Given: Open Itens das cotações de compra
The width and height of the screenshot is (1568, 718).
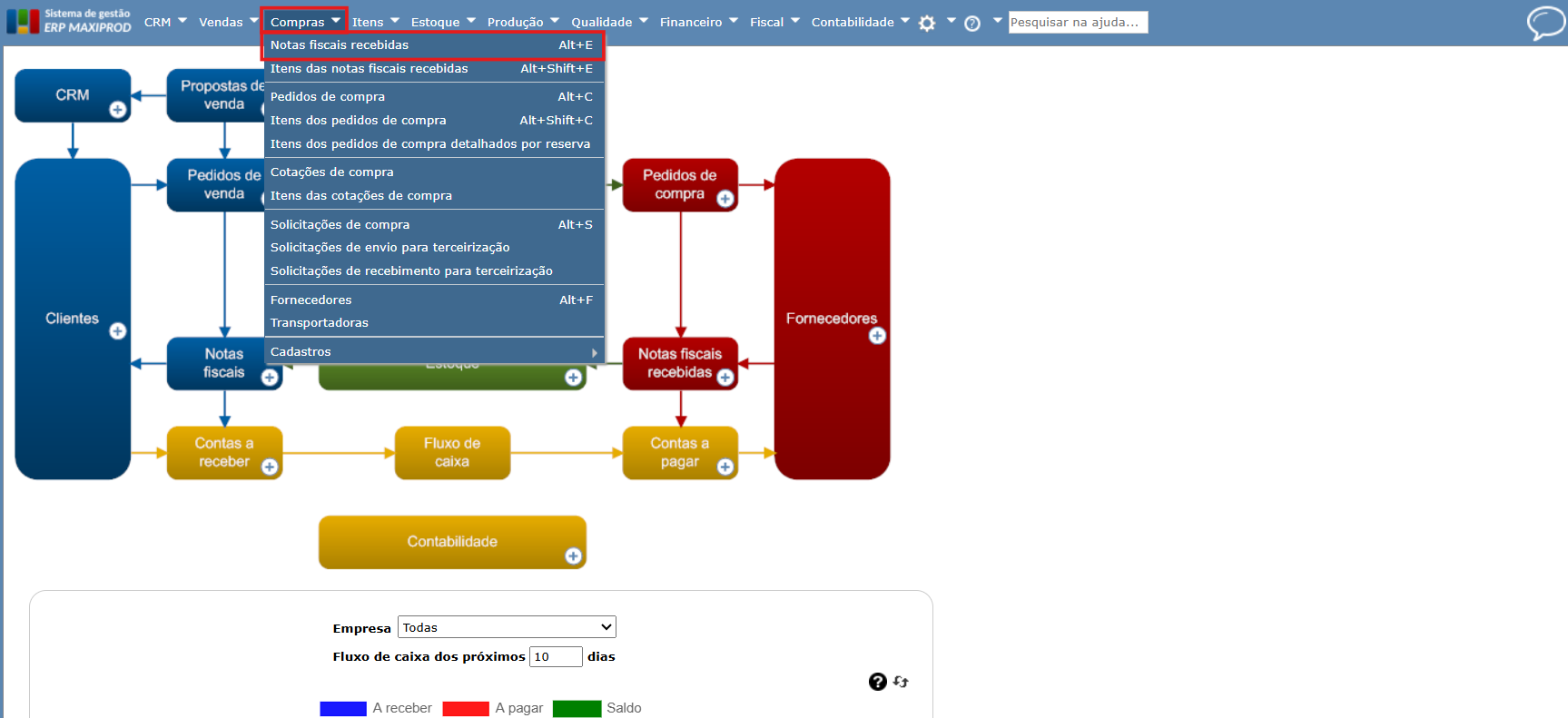Looking at the screenshot, I should pos(434,196).
